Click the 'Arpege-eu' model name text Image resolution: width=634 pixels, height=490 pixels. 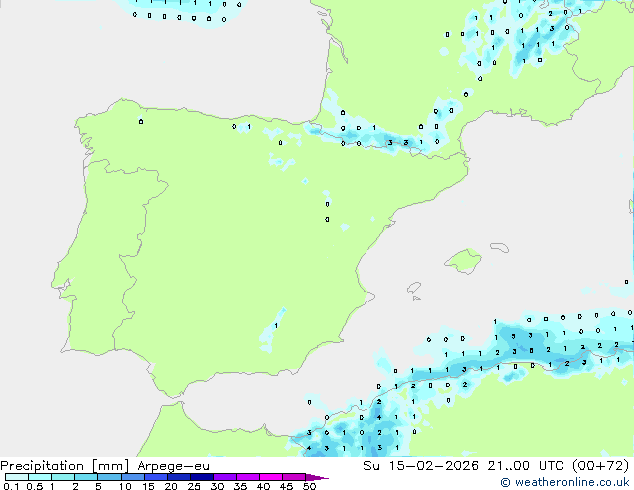173,467
